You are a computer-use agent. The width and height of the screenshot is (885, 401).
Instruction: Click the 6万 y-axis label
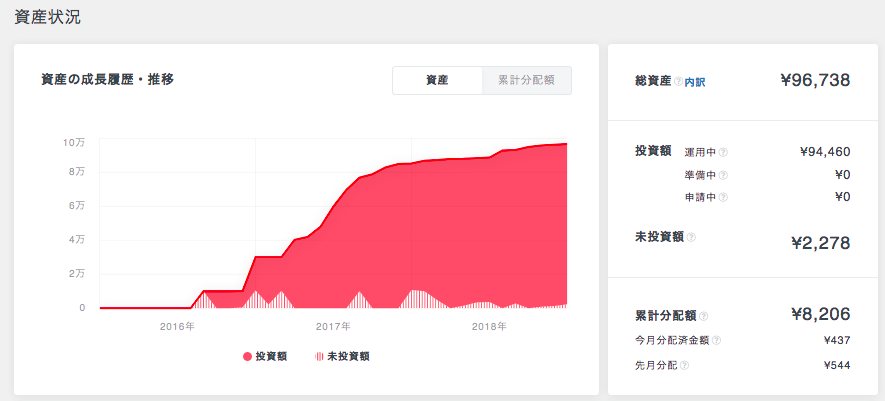point(77,206)
